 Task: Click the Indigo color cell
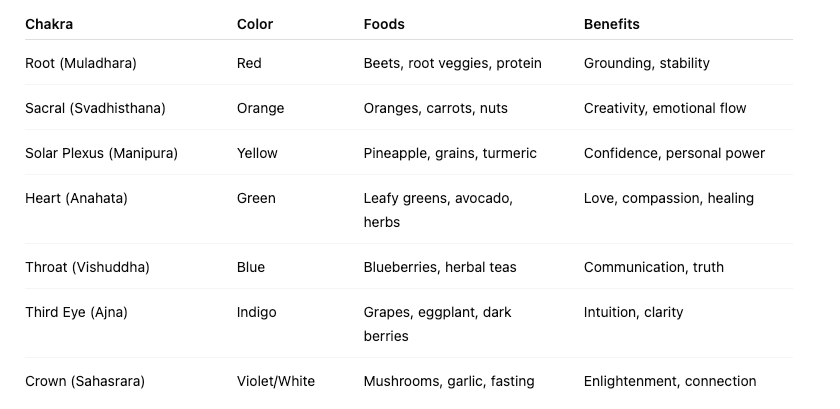257,313
